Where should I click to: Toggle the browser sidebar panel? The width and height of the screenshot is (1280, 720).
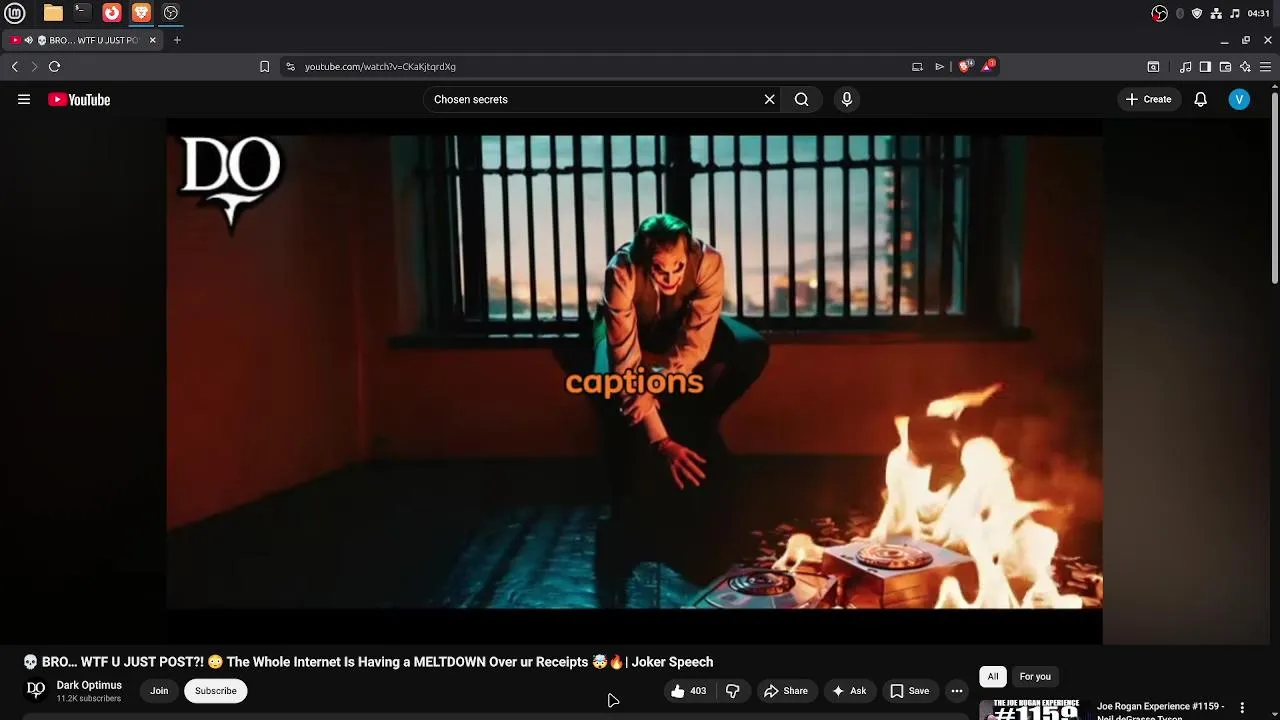tap(1205, 66)
